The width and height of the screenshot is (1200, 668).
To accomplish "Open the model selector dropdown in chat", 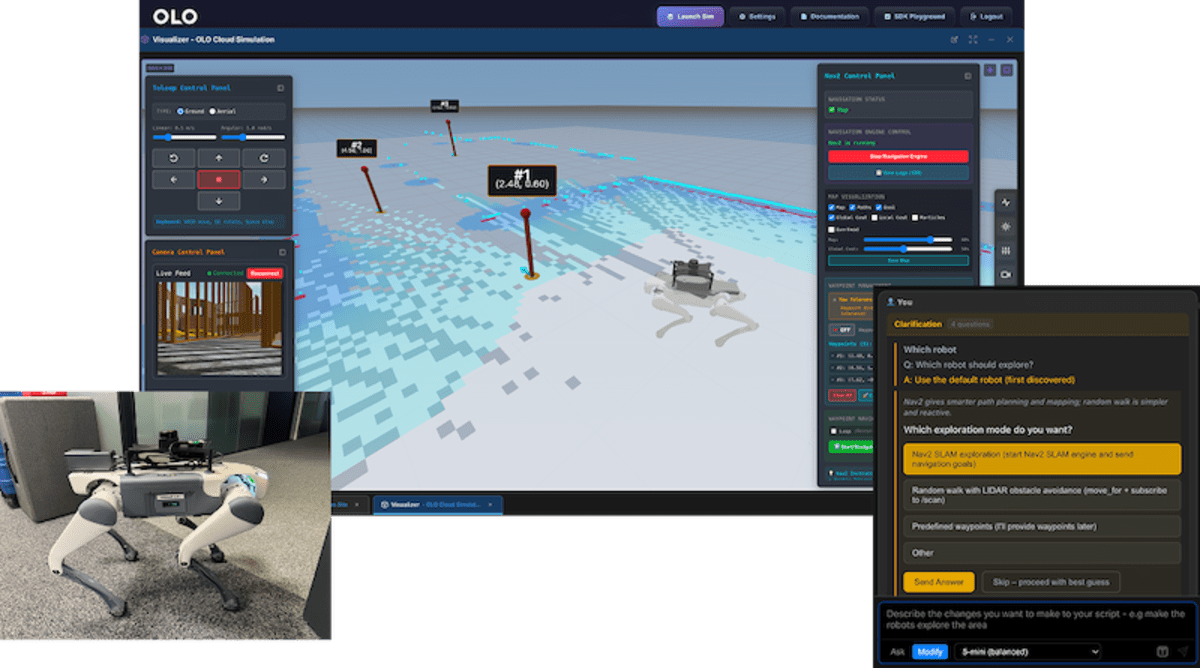I will click(1027, 651).
